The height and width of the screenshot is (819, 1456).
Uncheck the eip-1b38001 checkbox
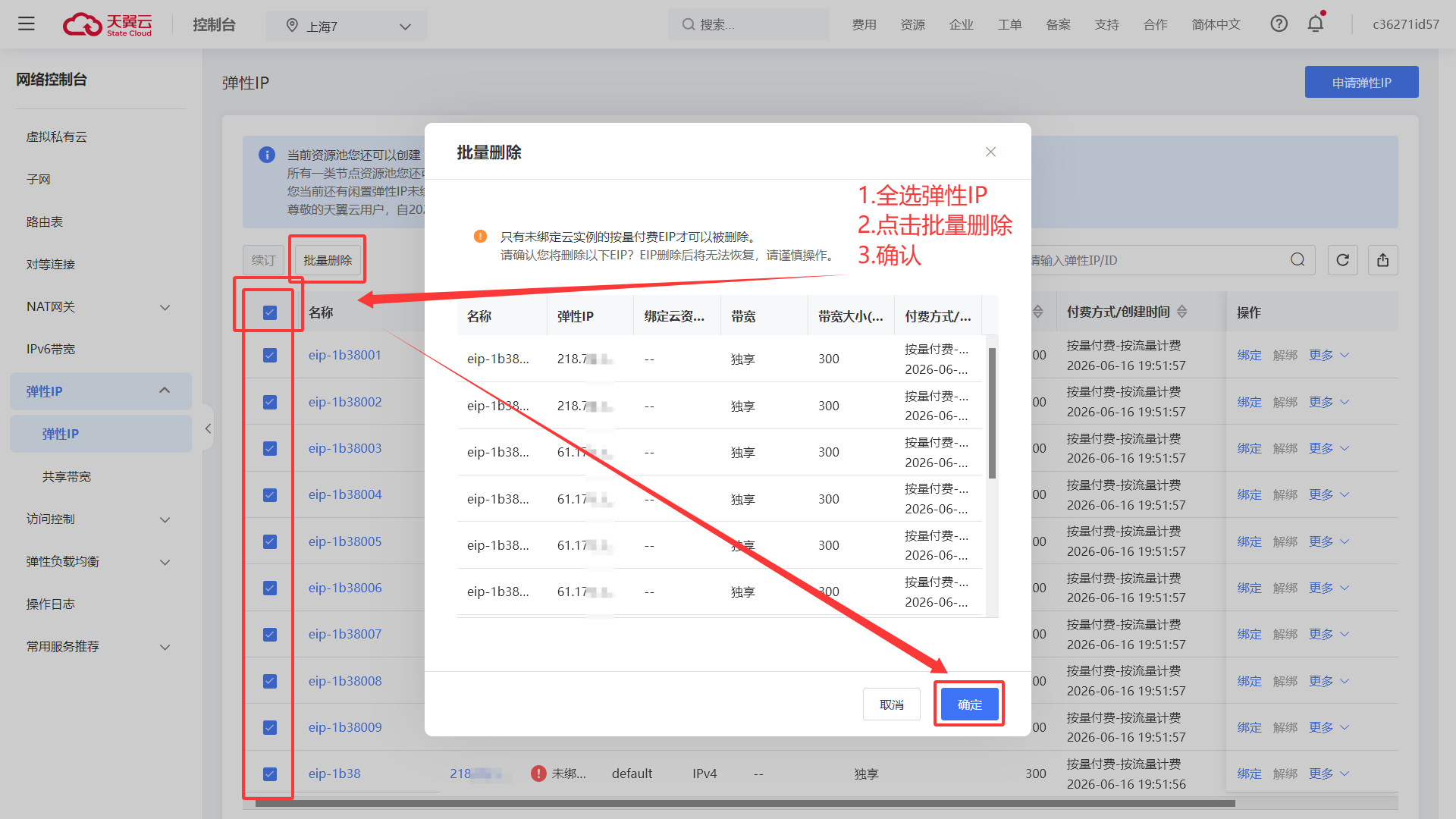click(270, 355)
